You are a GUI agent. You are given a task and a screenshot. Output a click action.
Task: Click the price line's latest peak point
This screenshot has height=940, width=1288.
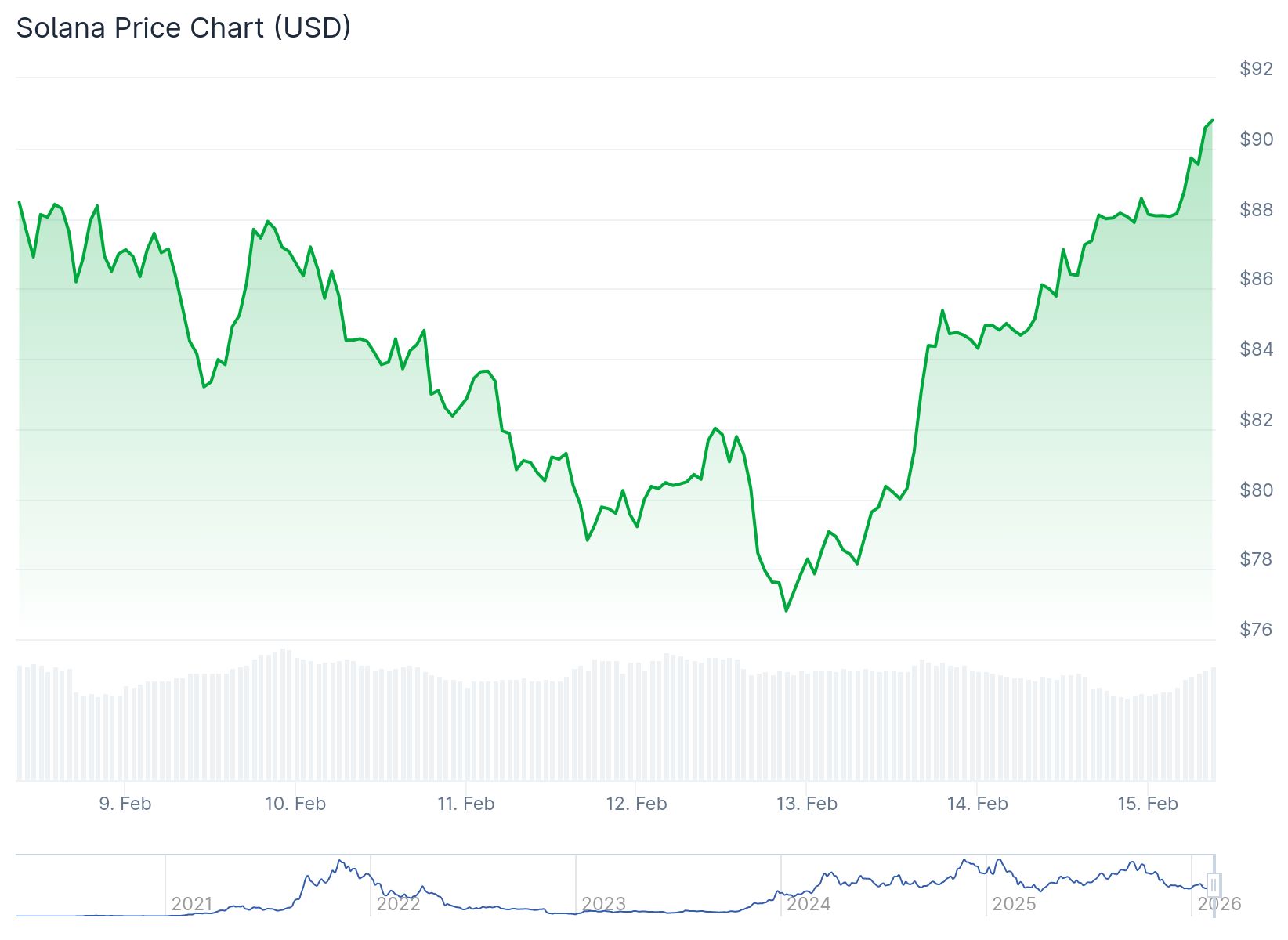click(1212, 121)
